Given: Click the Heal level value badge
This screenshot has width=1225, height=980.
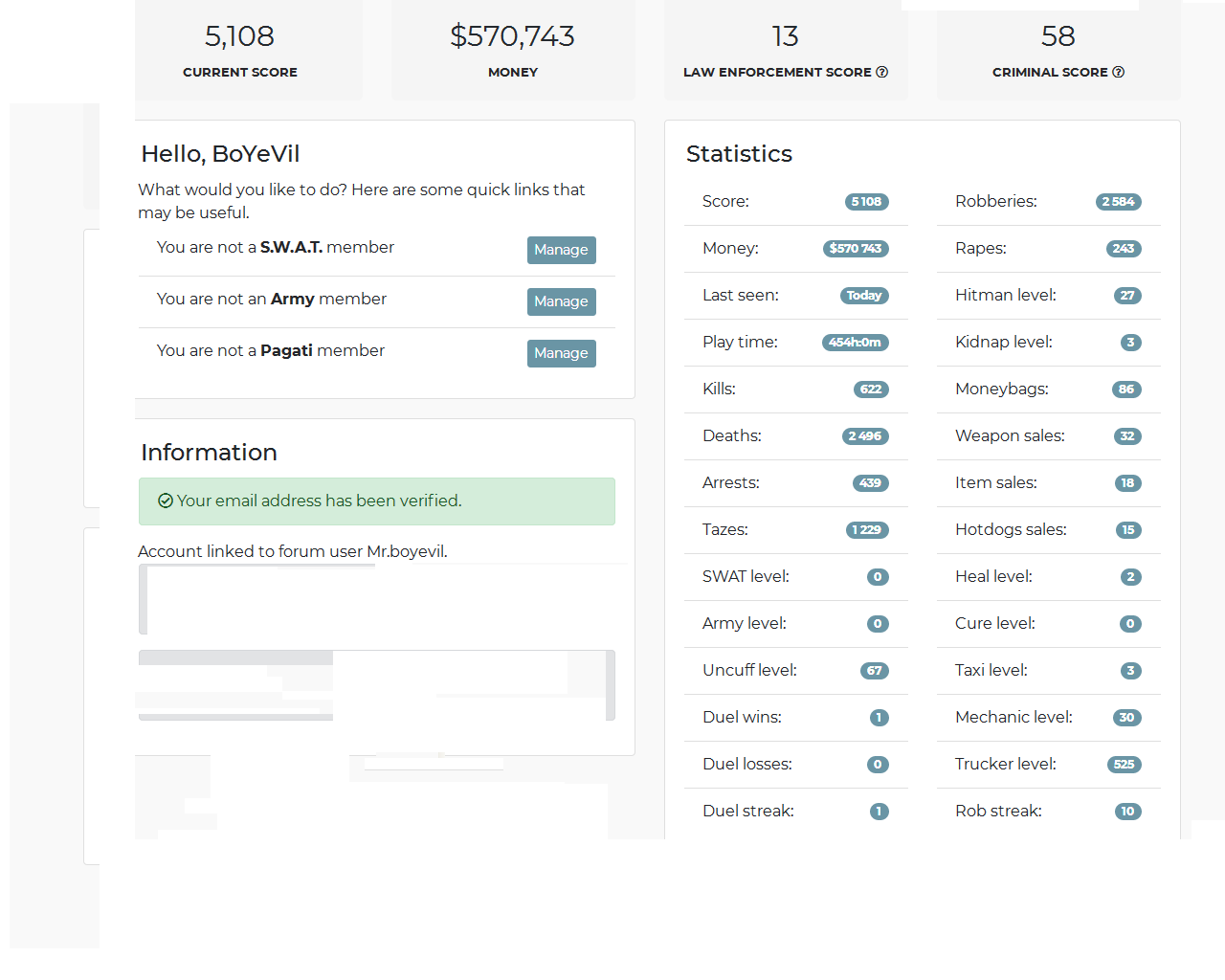Looking at the screenshot, I should [1131, 577].
